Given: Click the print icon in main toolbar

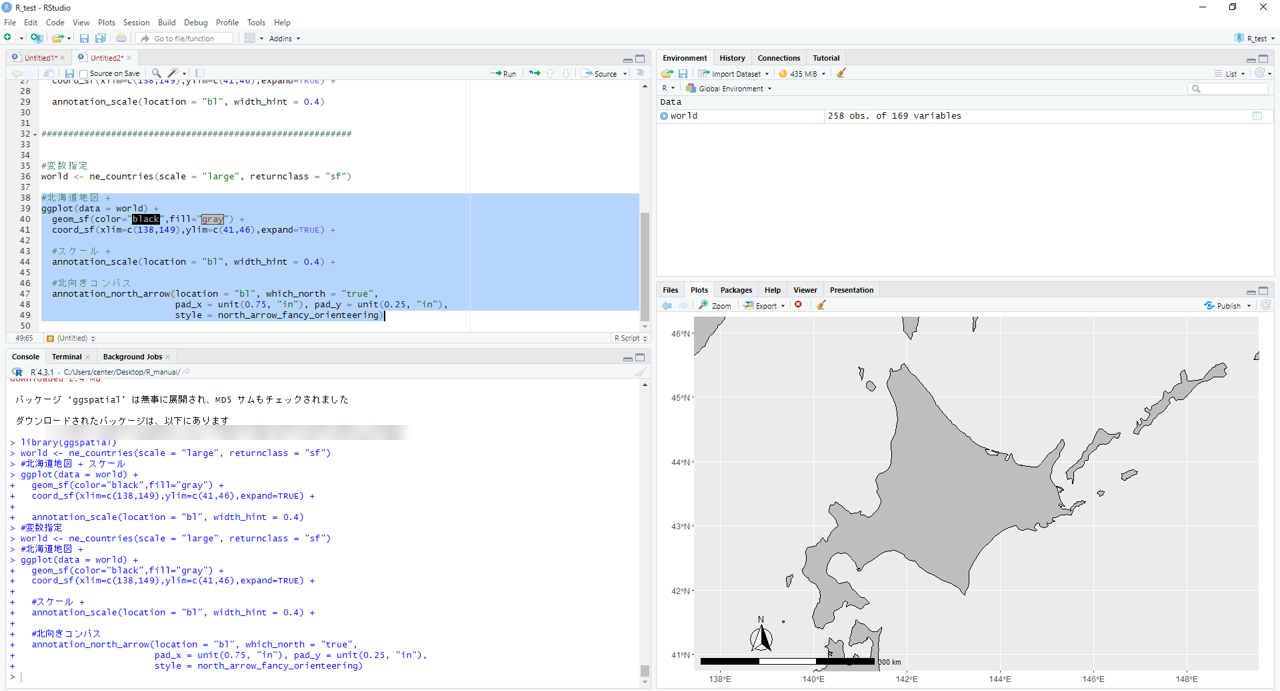Looking at the screenshot, I should (121, 38).
